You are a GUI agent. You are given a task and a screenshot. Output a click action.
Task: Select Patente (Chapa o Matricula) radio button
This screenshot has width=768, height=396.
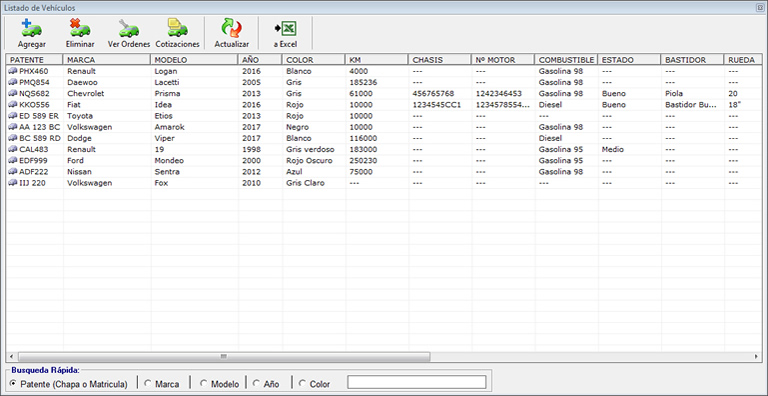(x=13, y=384)
